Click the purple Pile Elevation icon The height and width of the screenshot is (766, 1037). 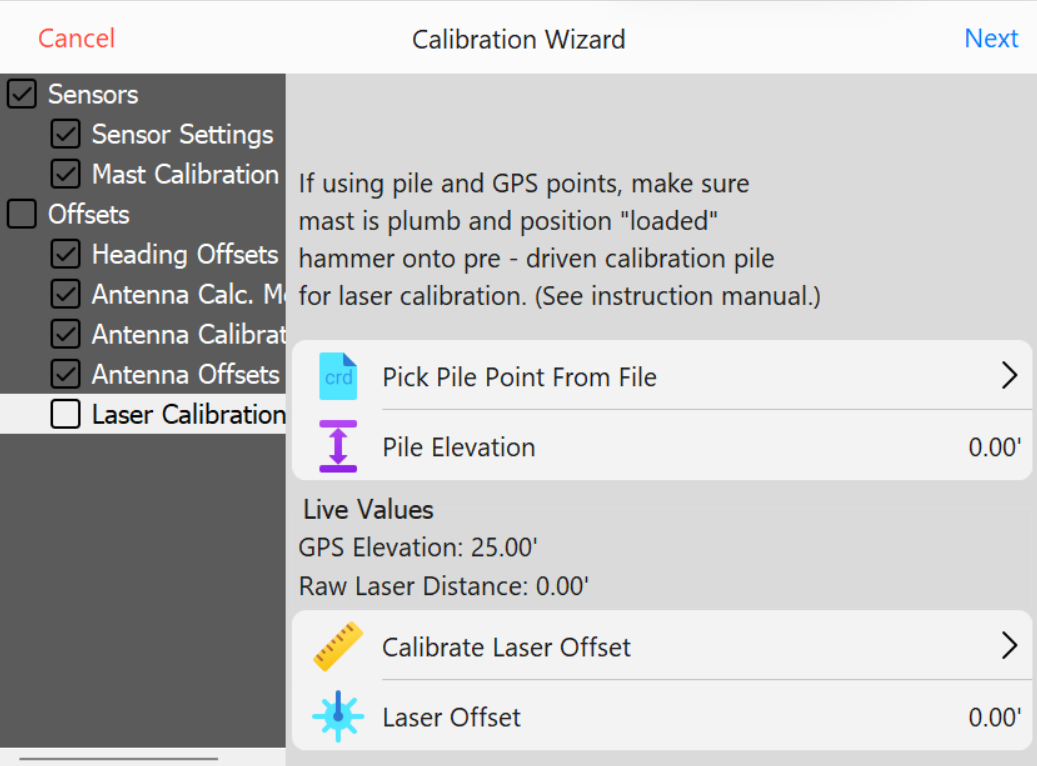338,447
